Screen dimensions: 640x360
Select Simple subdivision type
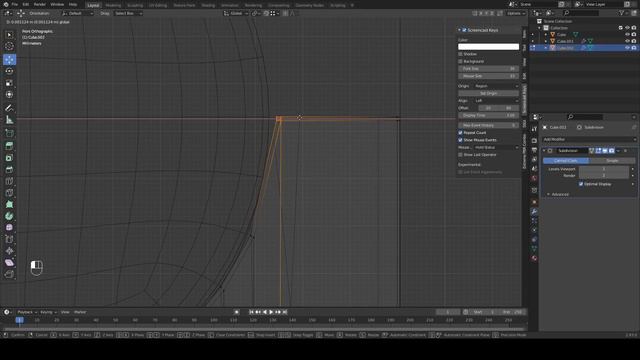tap(612, 161)
